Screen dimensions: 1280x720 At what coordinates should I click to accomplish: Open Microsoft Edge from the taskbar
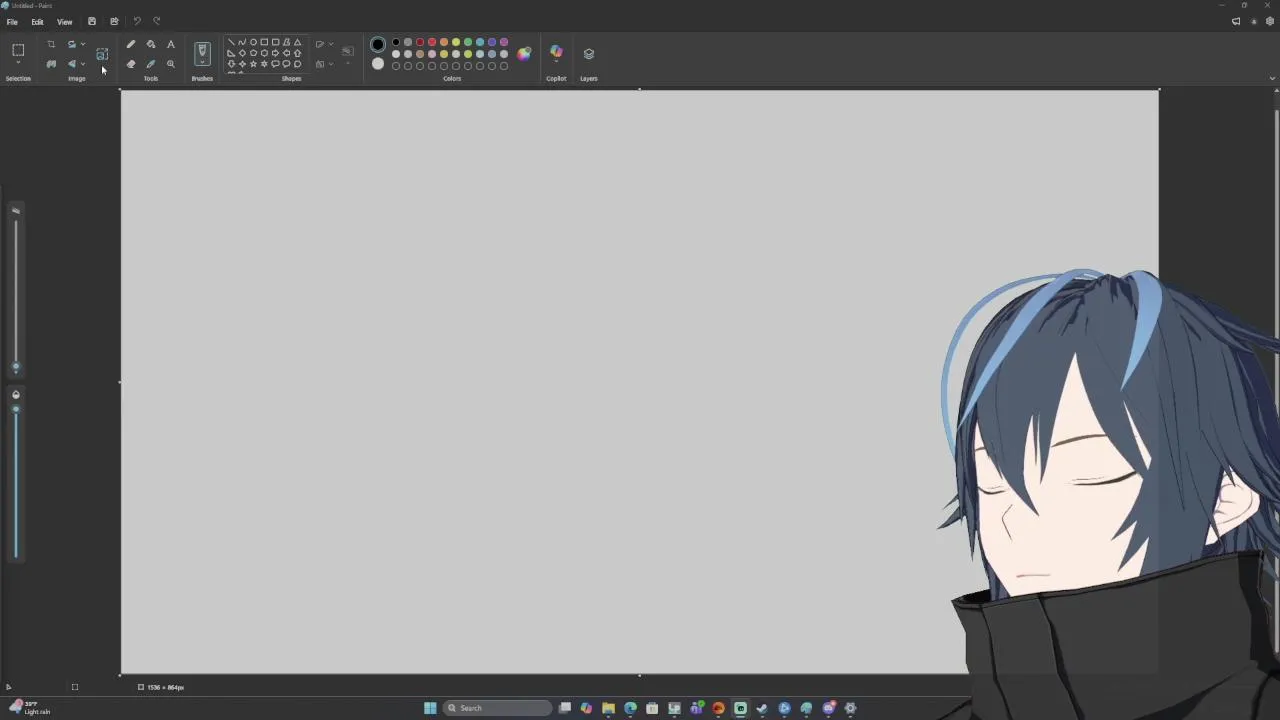tap(630, 708)
